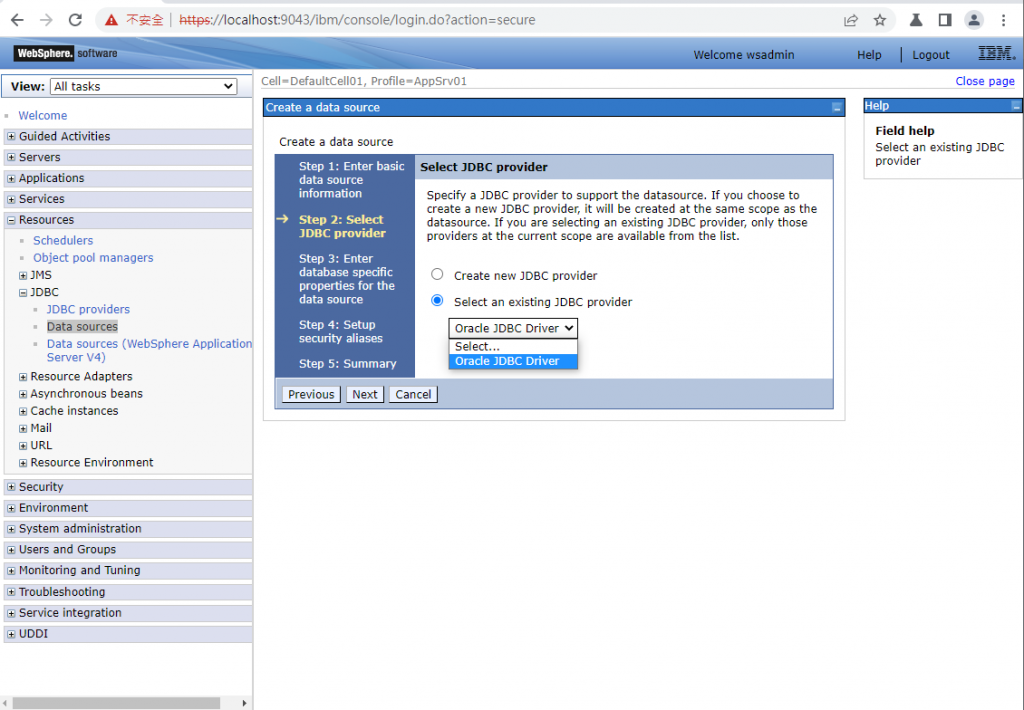Viewport: 1024px width, 710px height.
Task: Expand Asynchronous beans node
Action: tap(23, 394)
